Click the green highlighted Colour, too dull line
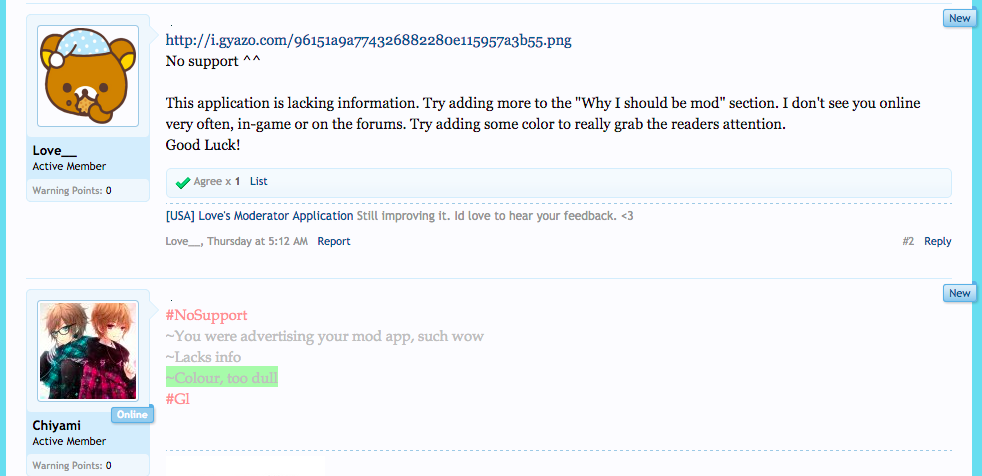The height and width of the screenshot is (476, 982). (x=222, y=378)
